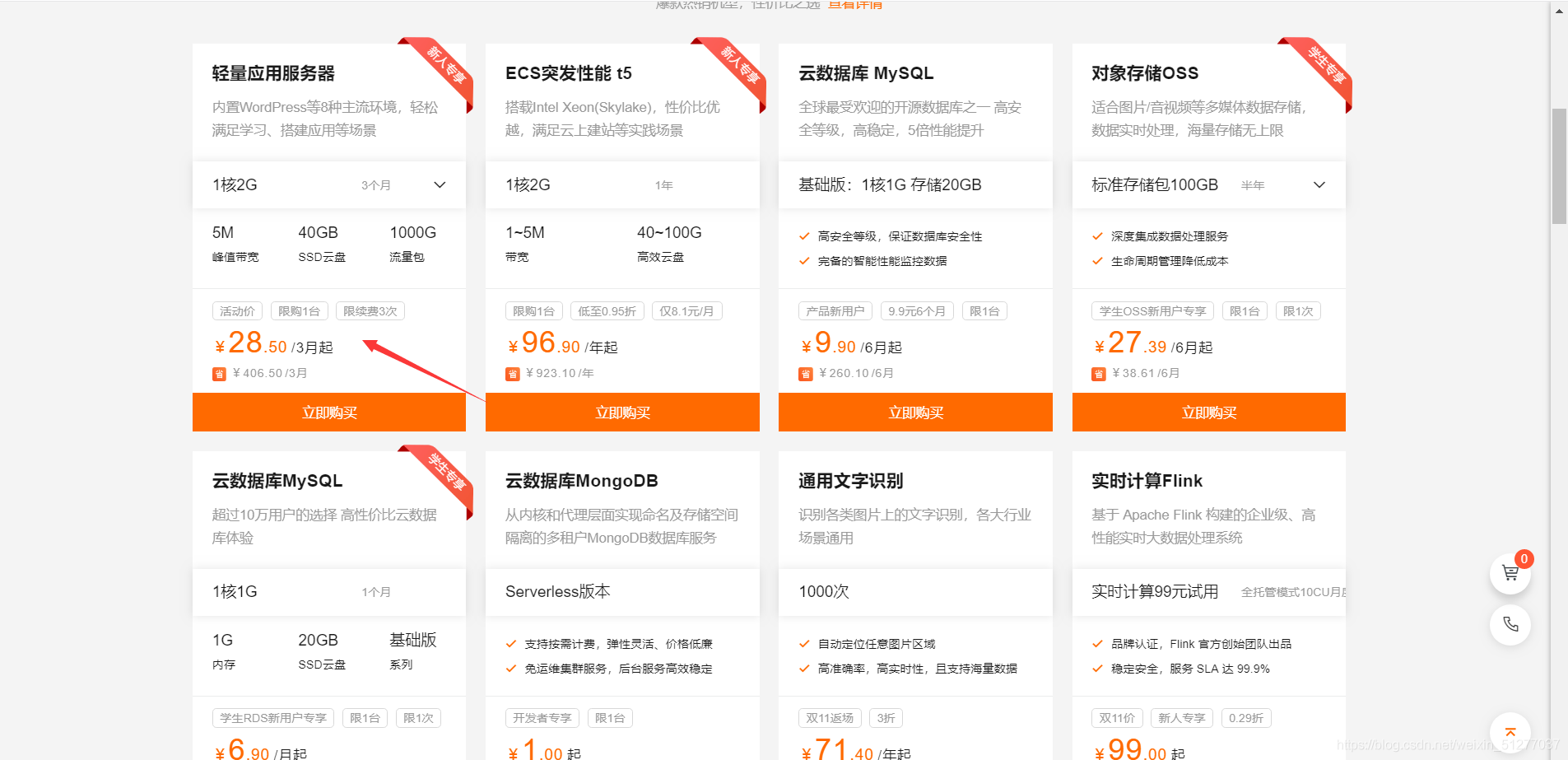Click the 开发者专享 tag
Screen dimensions: 1568x760
pyautogui.click(x=542, y=718)
